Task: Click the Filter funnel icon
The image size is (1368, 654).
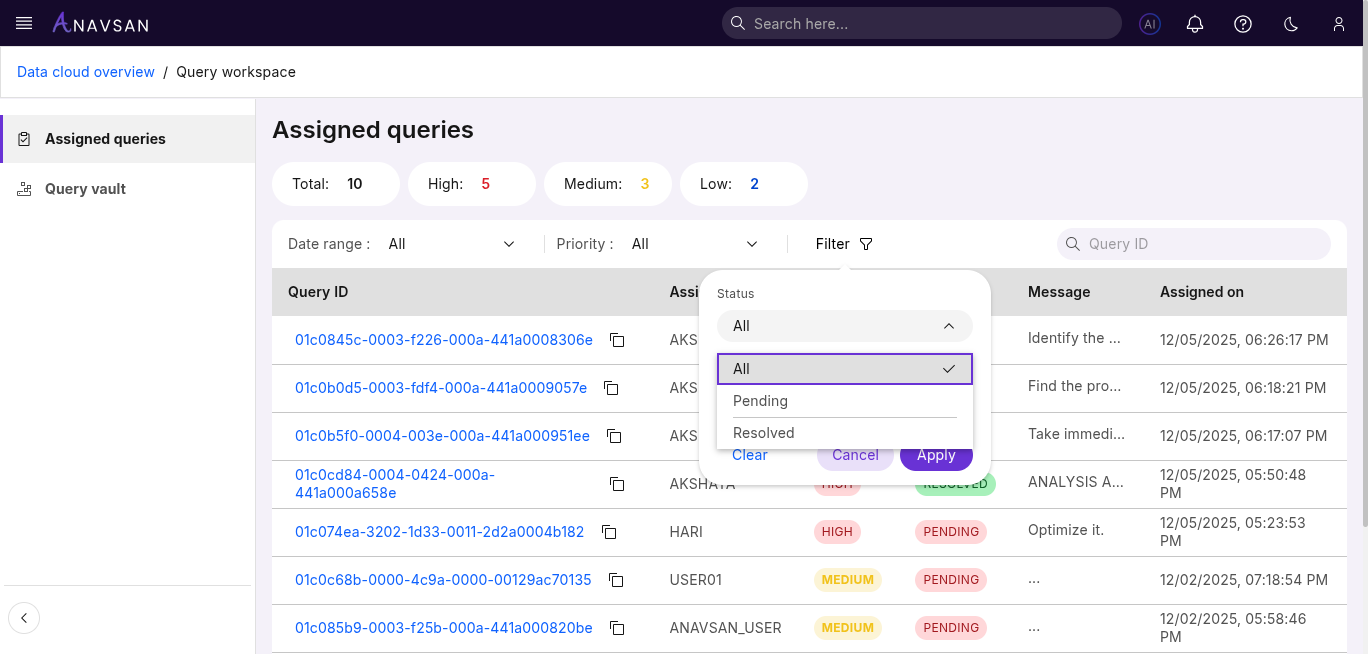Action: [866, 244]
